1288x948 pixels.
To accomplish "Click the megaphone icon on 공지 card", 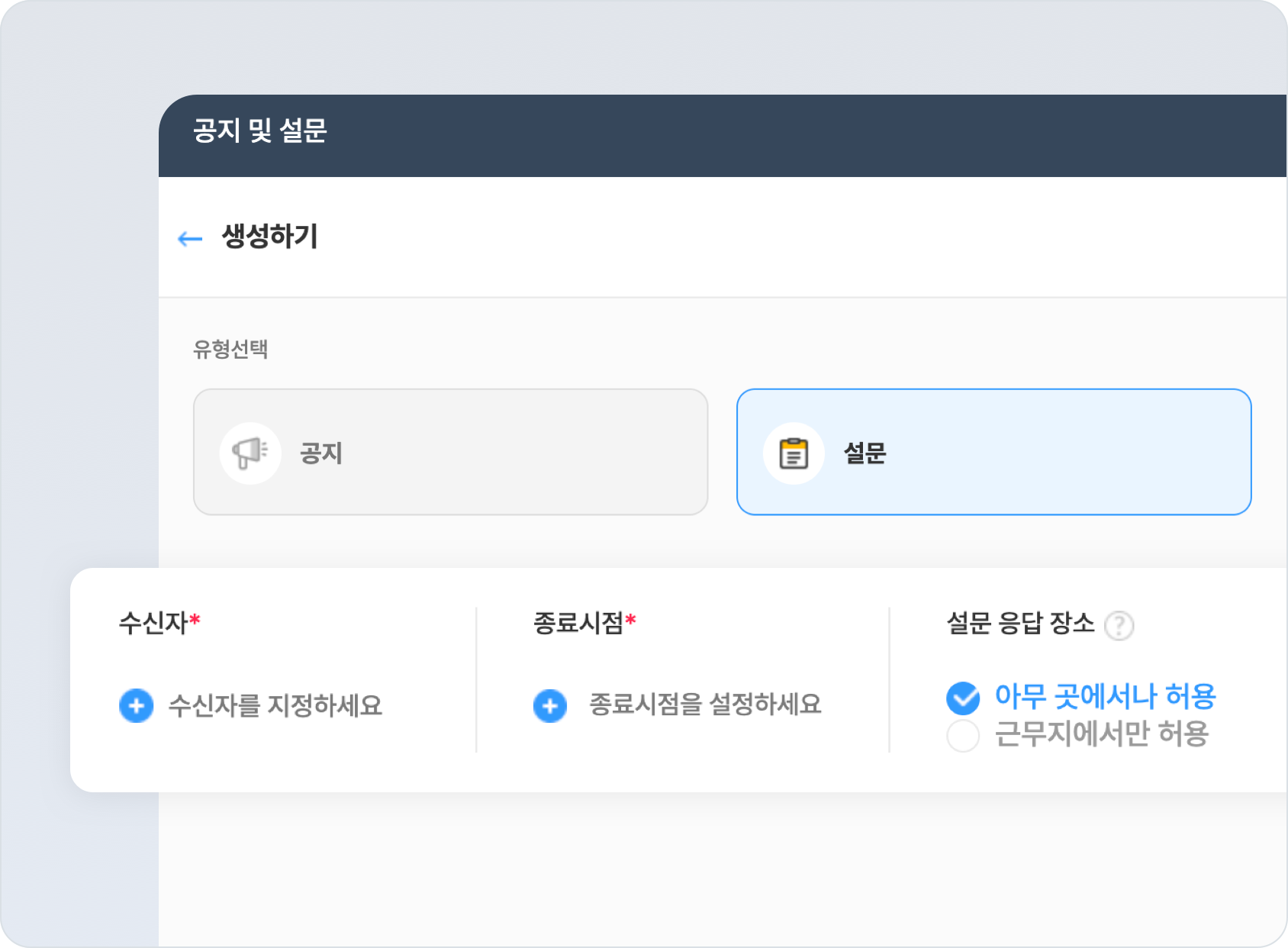I will [x=250, y=453].
